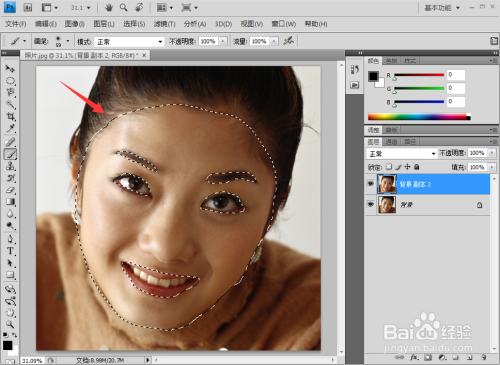500x365 pixels.
Task: Select the Magic Wand tool
Action: click(10, 104)
